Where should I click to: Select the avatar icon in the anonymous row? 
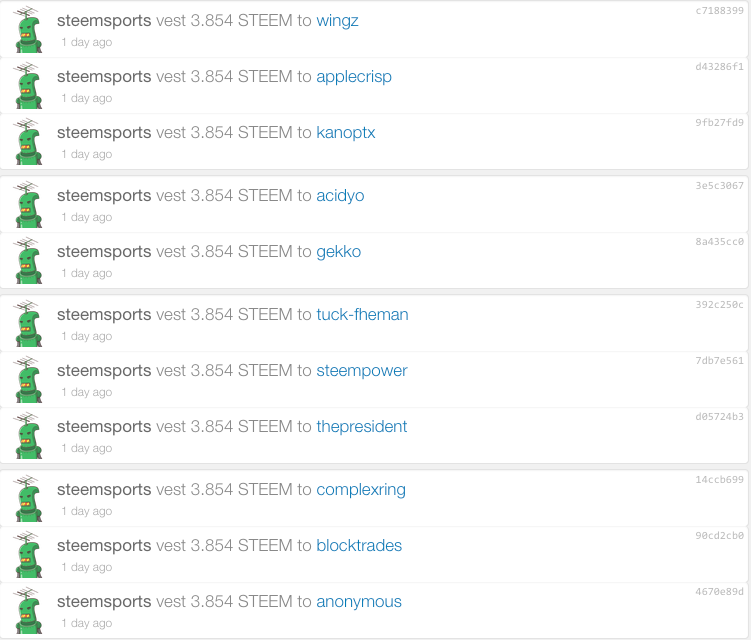pyautogui.click(x=28, y=610)
